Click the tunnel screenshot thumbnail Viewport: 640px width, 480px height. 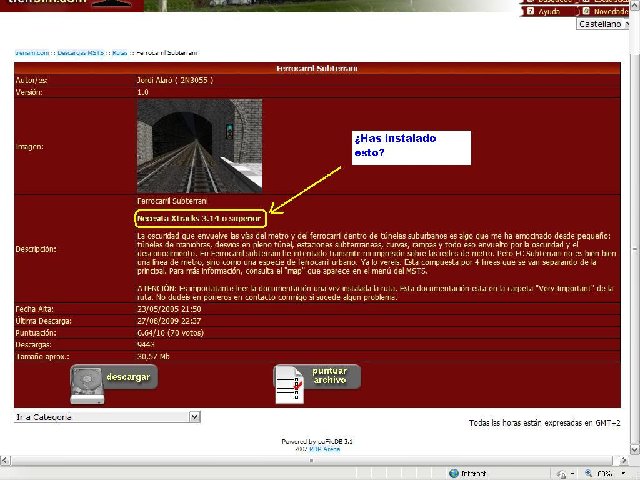(199, 145)
